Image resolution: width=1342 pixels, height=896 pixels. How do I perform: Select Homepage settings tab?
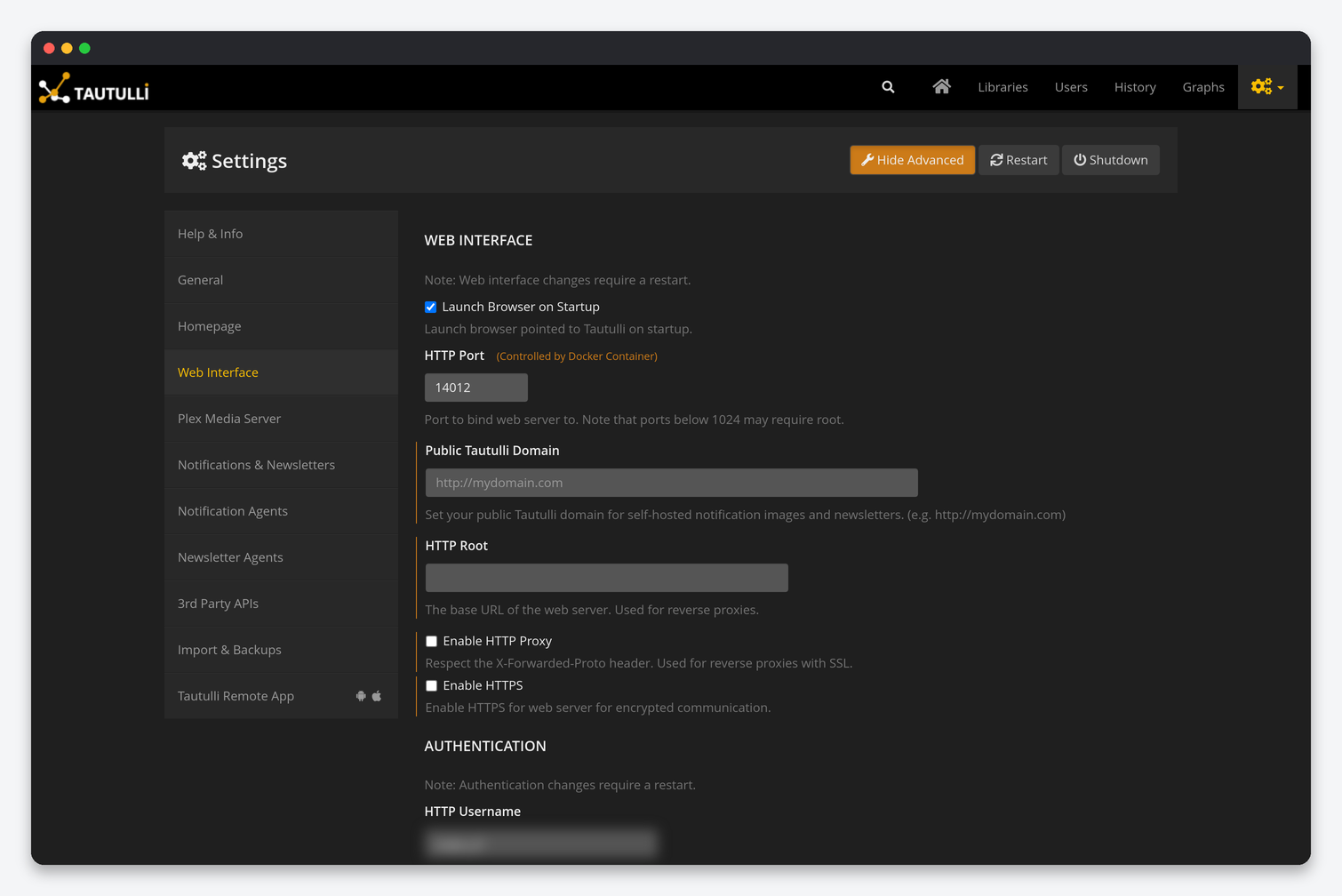point(281,326)
